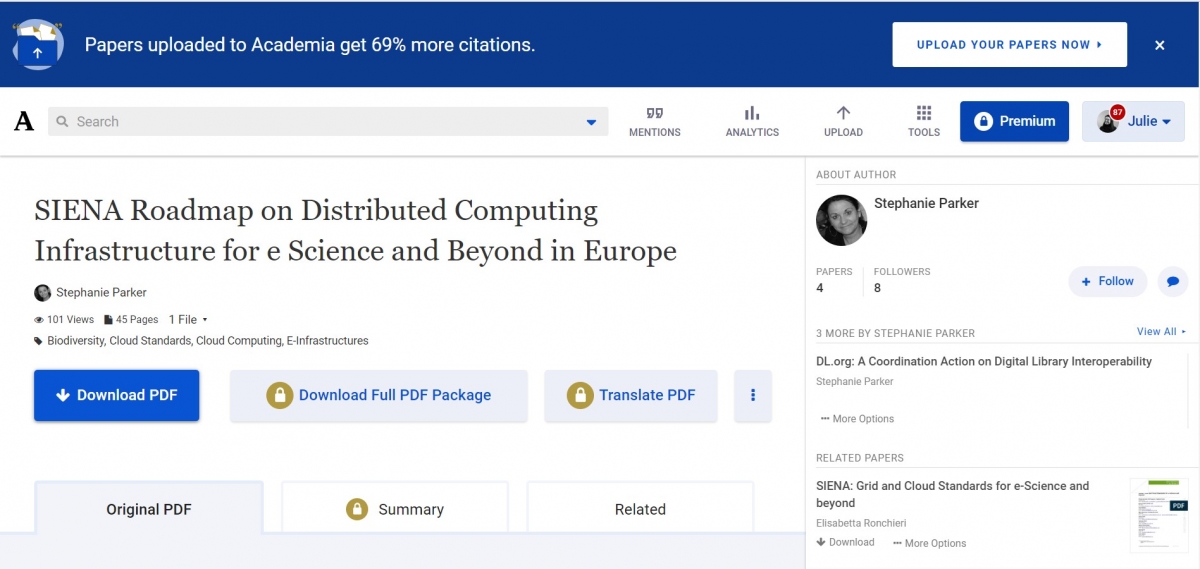Click the lock icon on Summary tab
This screenshot has width=1200, height=569.
pos(357,509)
